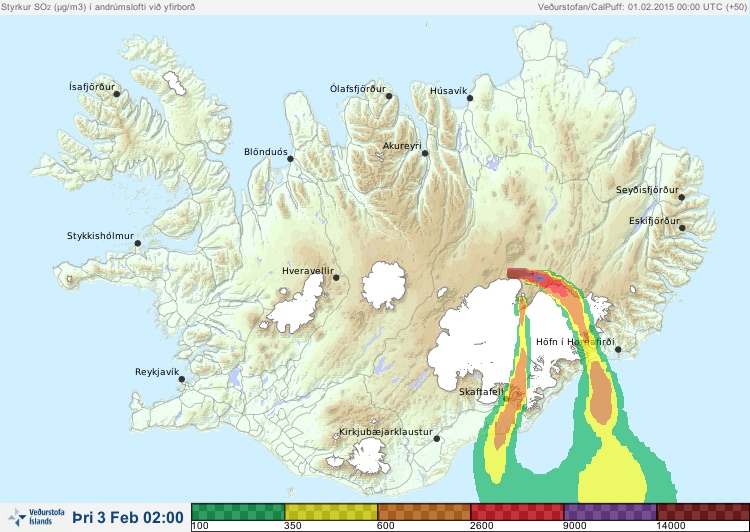
Task: Click the Eskifjörður label text
Action: (654, 221)
